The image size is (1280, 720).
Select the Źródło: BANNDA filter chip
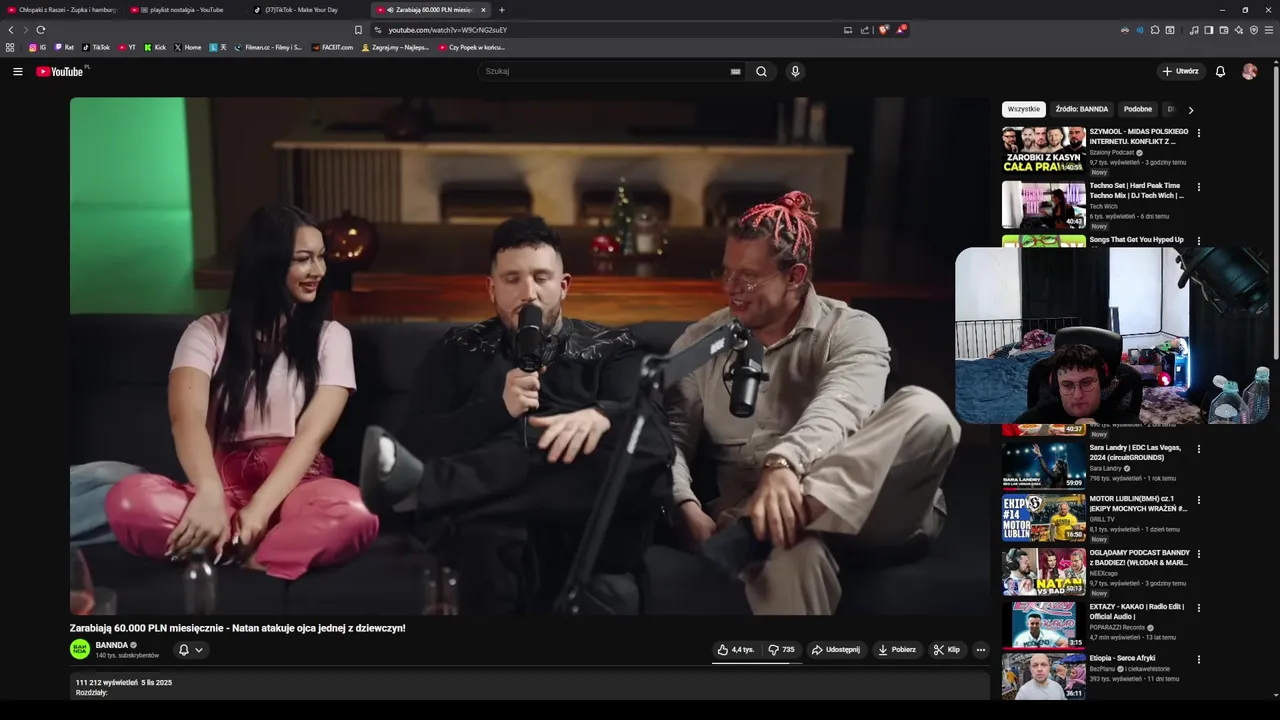(x=1081, y=109)
